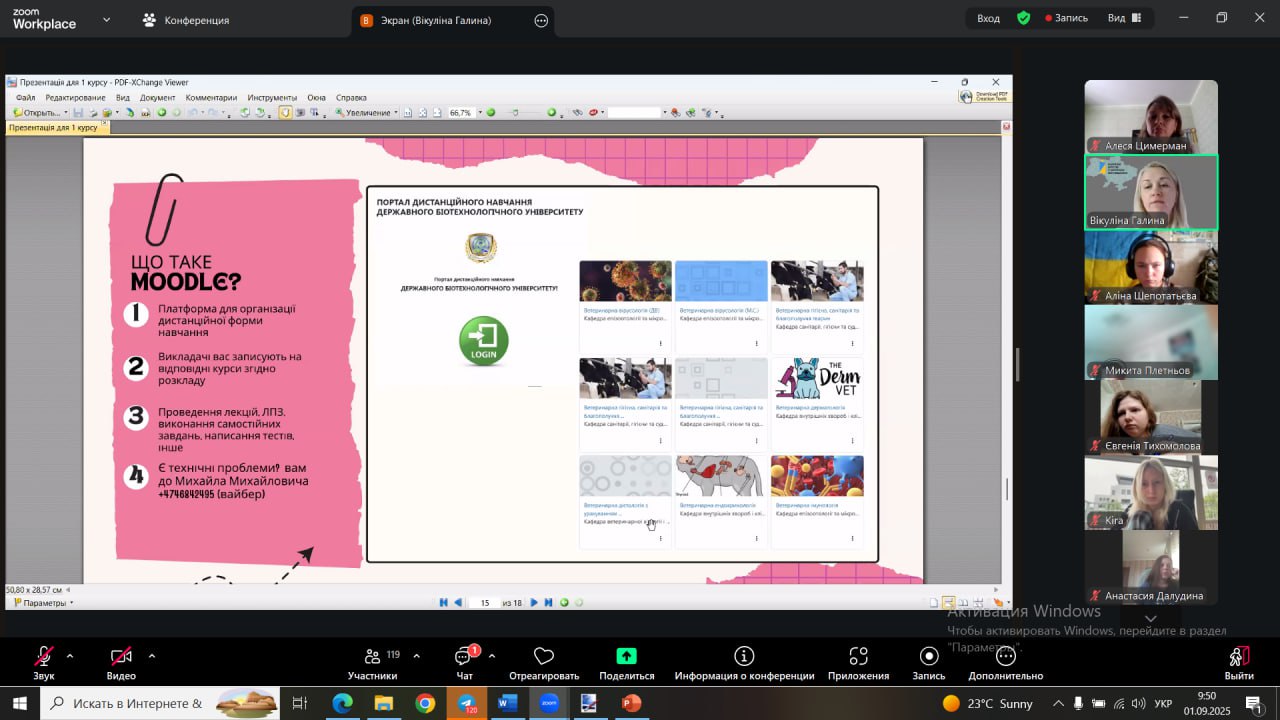This screenshot has width=1280, height=720.
Task: Select Экран (Вікуліна Галина) tab
Action: click(453, 20)
